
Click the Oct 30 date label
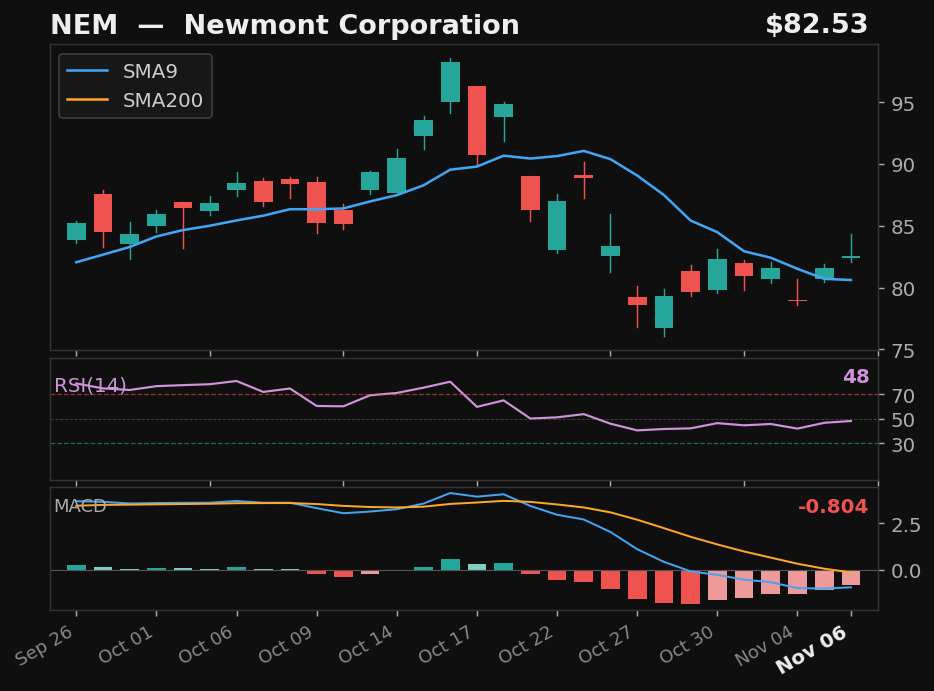687,645
